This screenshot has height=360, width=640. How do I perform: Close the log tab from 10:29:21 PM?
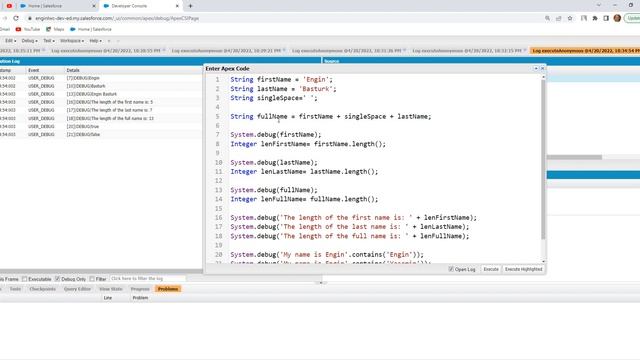[284, 50]
